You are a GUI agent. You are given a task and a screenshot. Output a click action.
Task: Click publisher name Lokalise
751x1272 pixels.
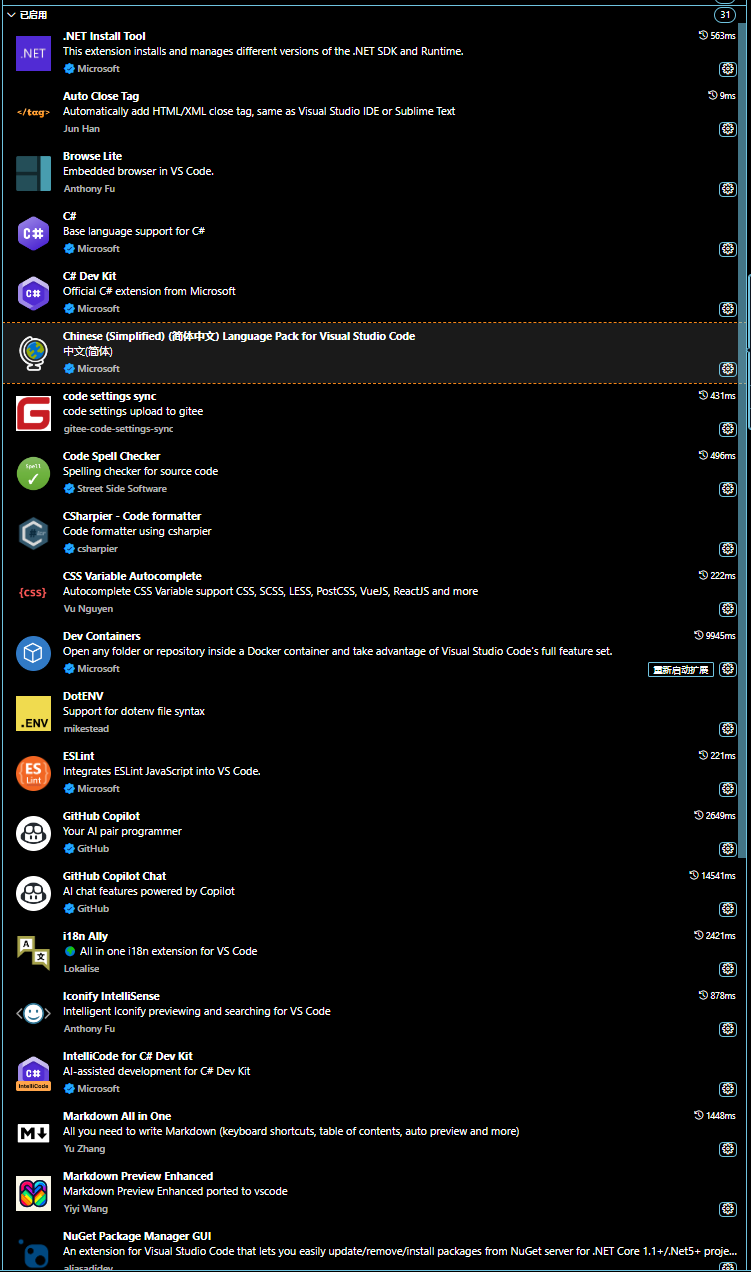coord(81,969)
